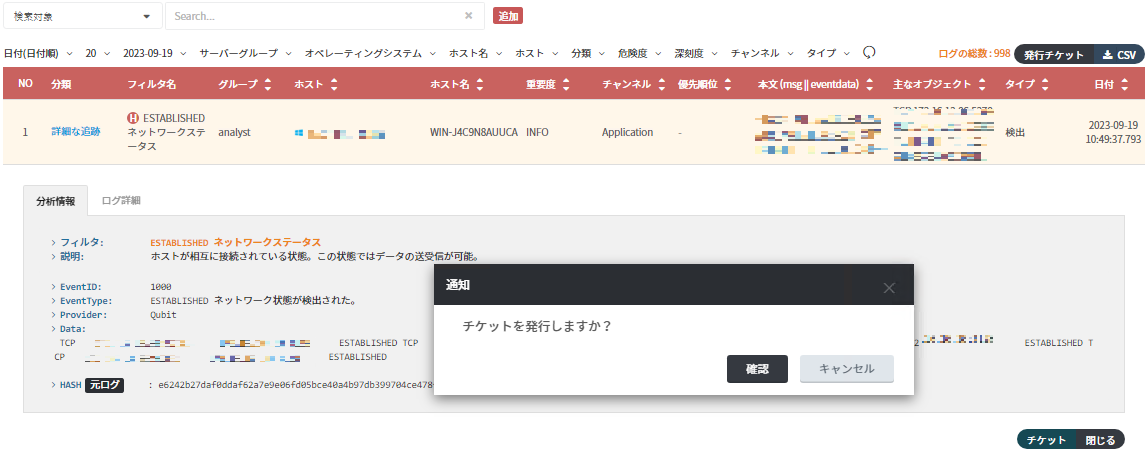Download the log list as CSV

(x=1119, y=55)
